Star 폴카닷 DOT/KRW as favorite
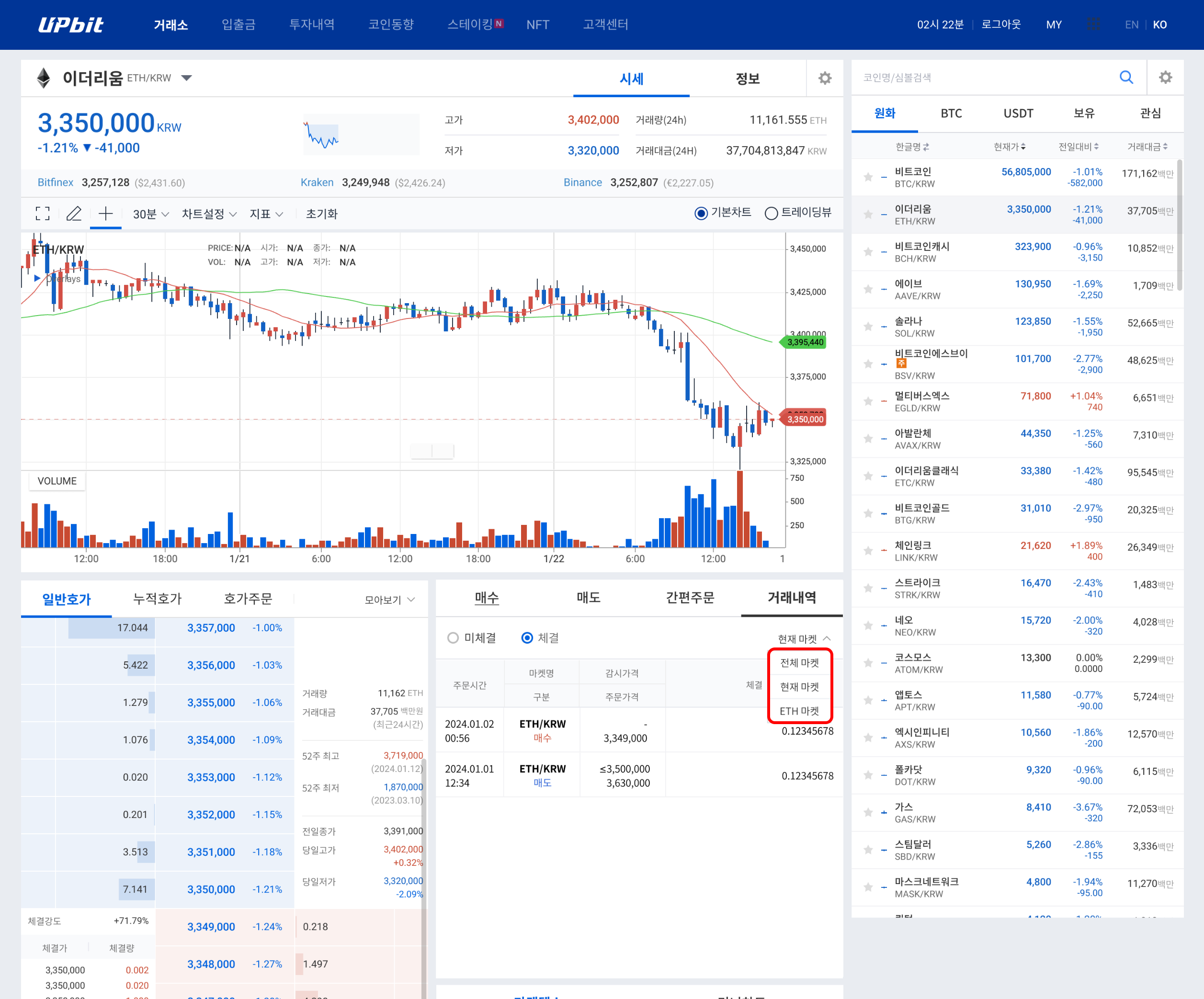This screenshot has width=1204, height=999. point(868,775)
